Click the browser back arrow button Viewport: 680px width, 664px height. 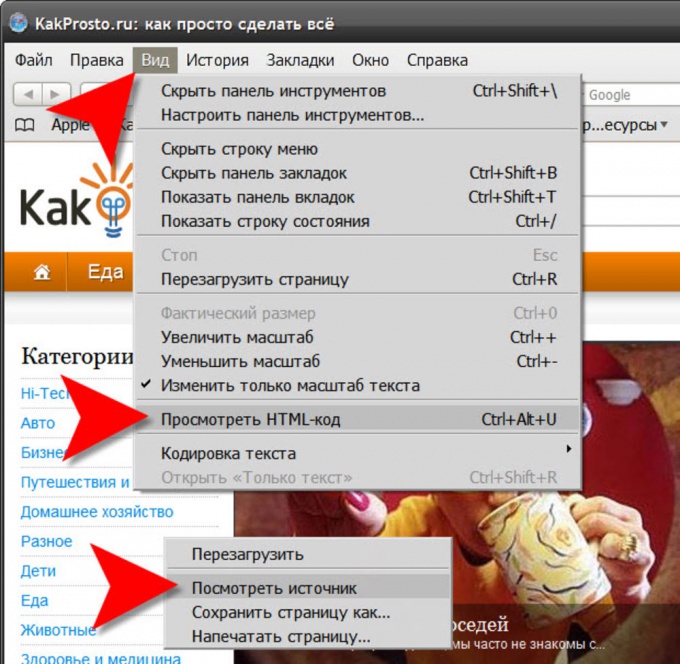coord(28,94)
